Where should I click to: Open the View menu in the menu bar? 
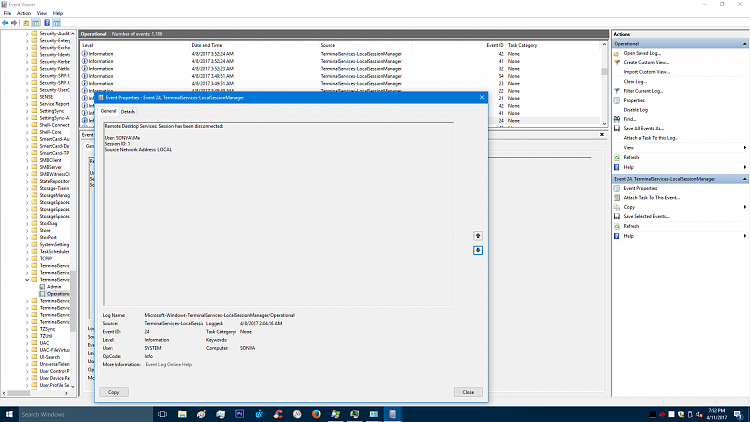click(42, 13)
